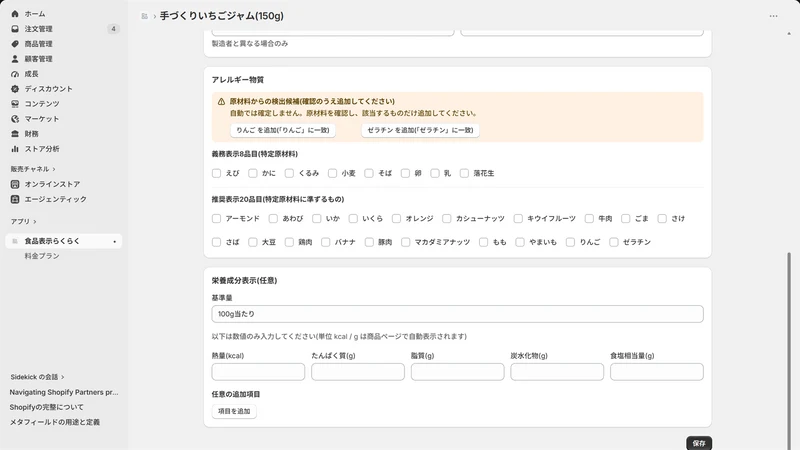Click the products tag icon
Screen dimensions: 800x450
pyautogui.click(x=15, y=44)
